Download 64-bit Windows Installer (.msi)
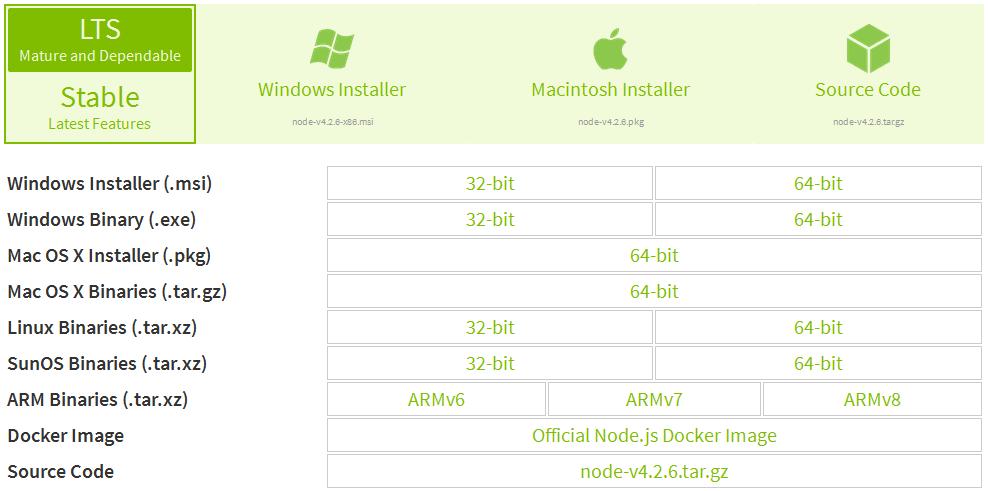 818,184
